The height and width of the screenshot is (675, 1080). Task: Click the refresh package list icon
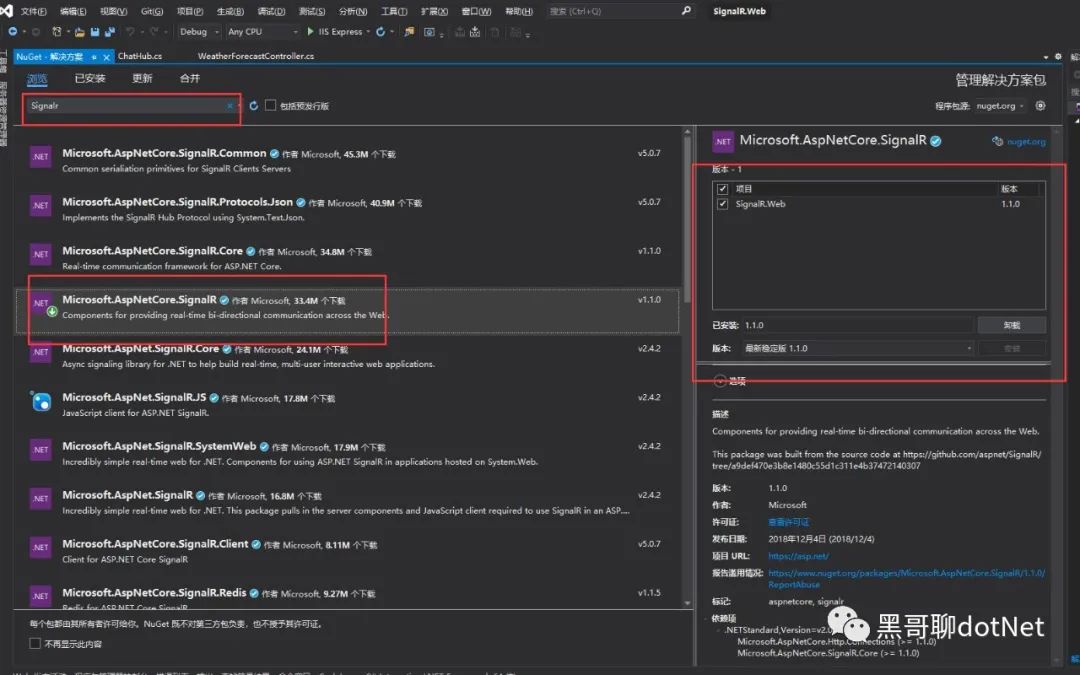(x=253, y=105)
